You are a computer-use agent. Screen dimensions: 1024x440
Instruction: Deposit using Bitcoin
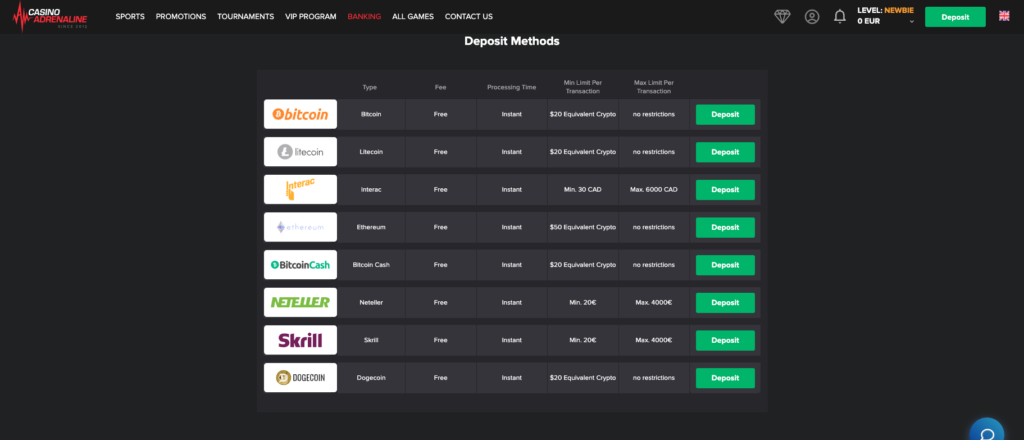(x=725, y=114)
